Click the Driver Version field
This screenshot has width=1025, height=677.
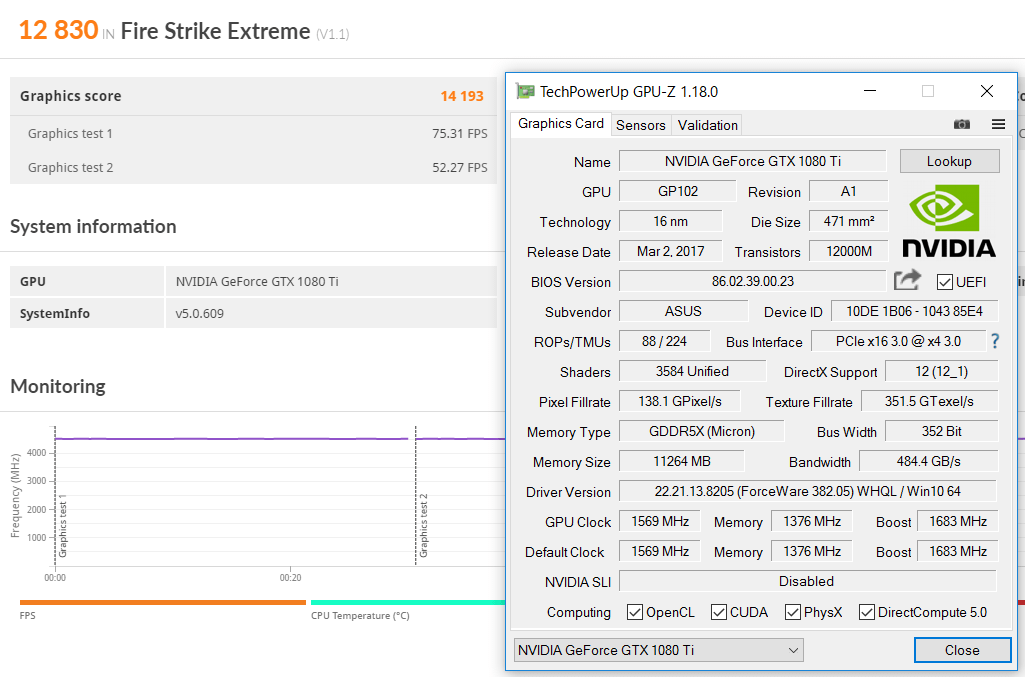point(807,491)
